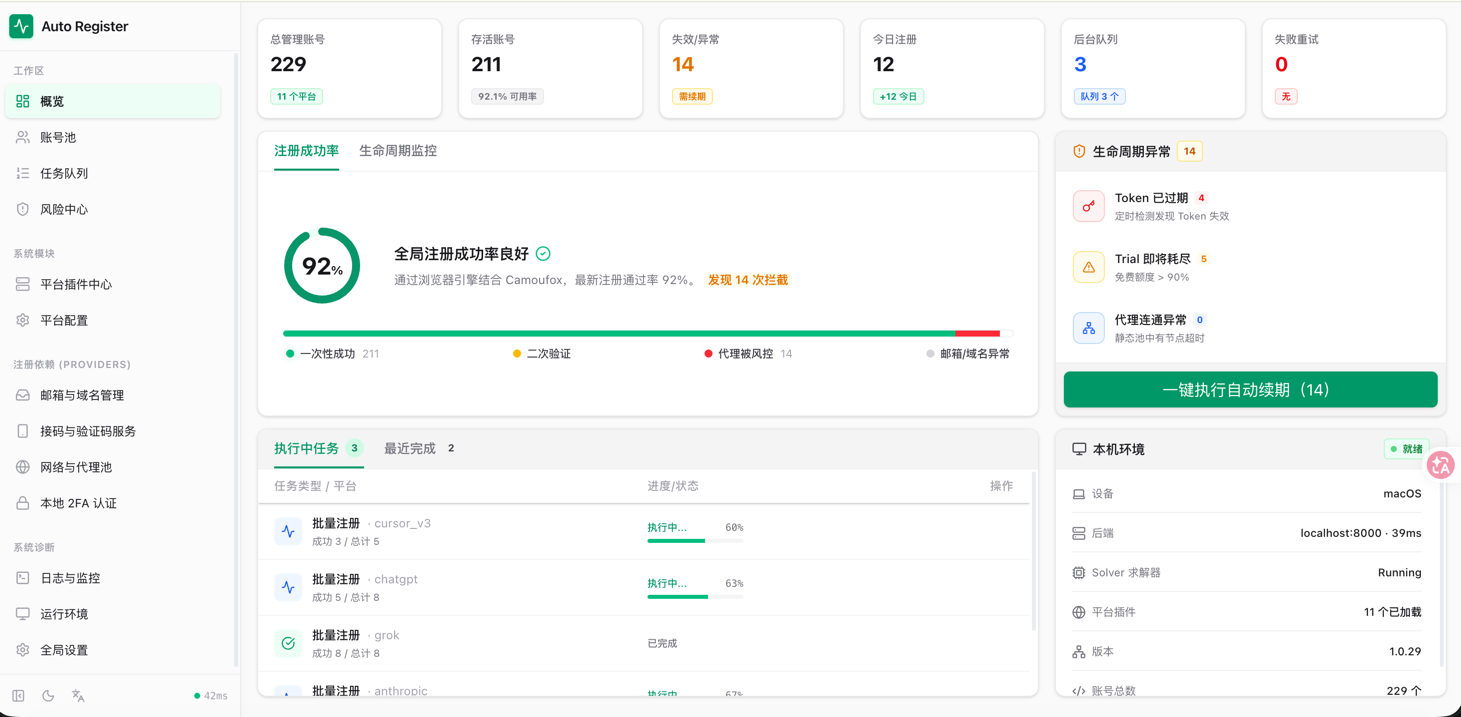The width and height of the screenshot is (1461, 717).
Task: Click the localhost:8000 · 39ms backend value
Action: 1360,534
